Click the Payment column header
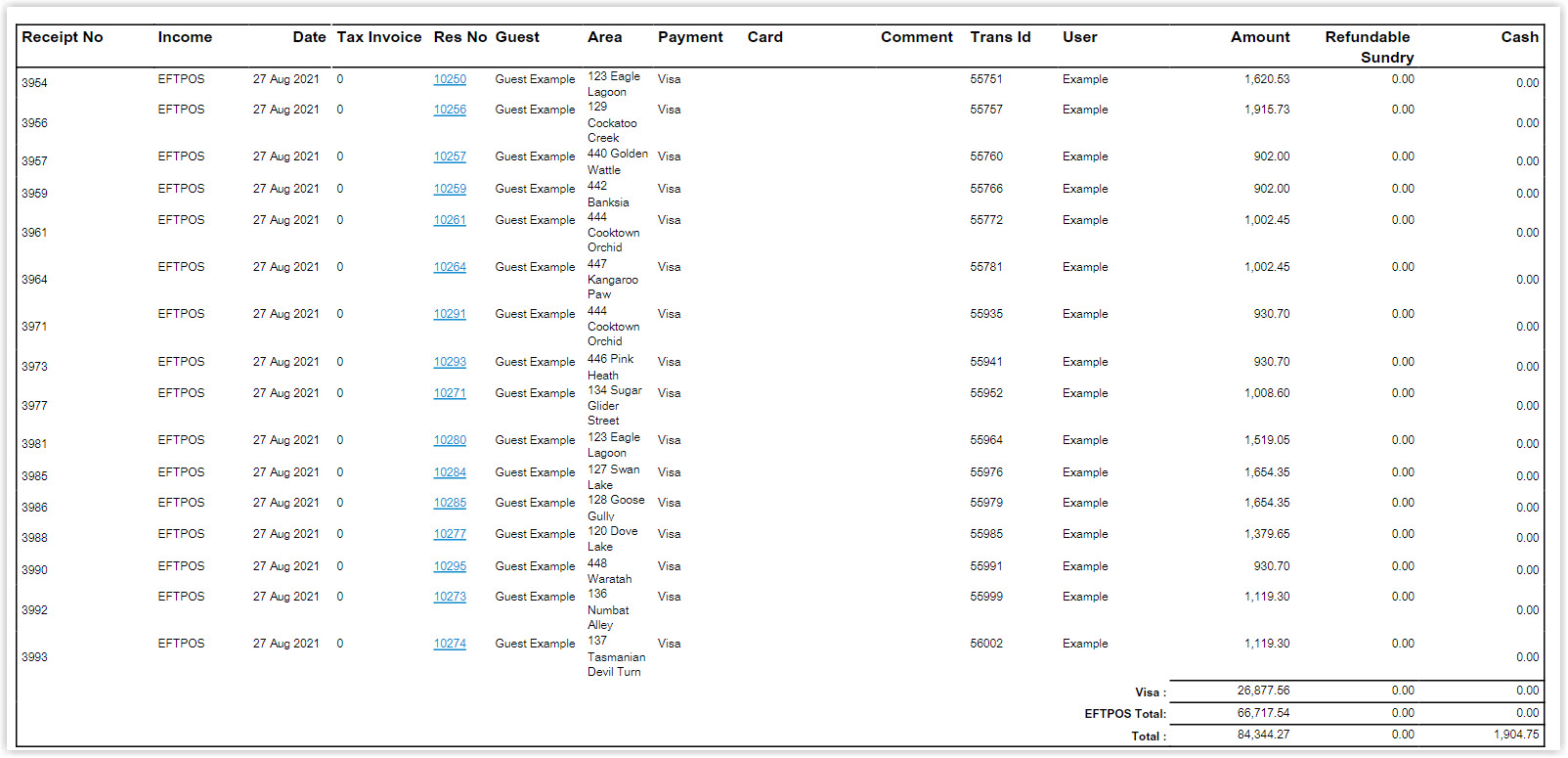This screenshot has width=1568, height=758. pyautogui.click(x=690, y=37)
